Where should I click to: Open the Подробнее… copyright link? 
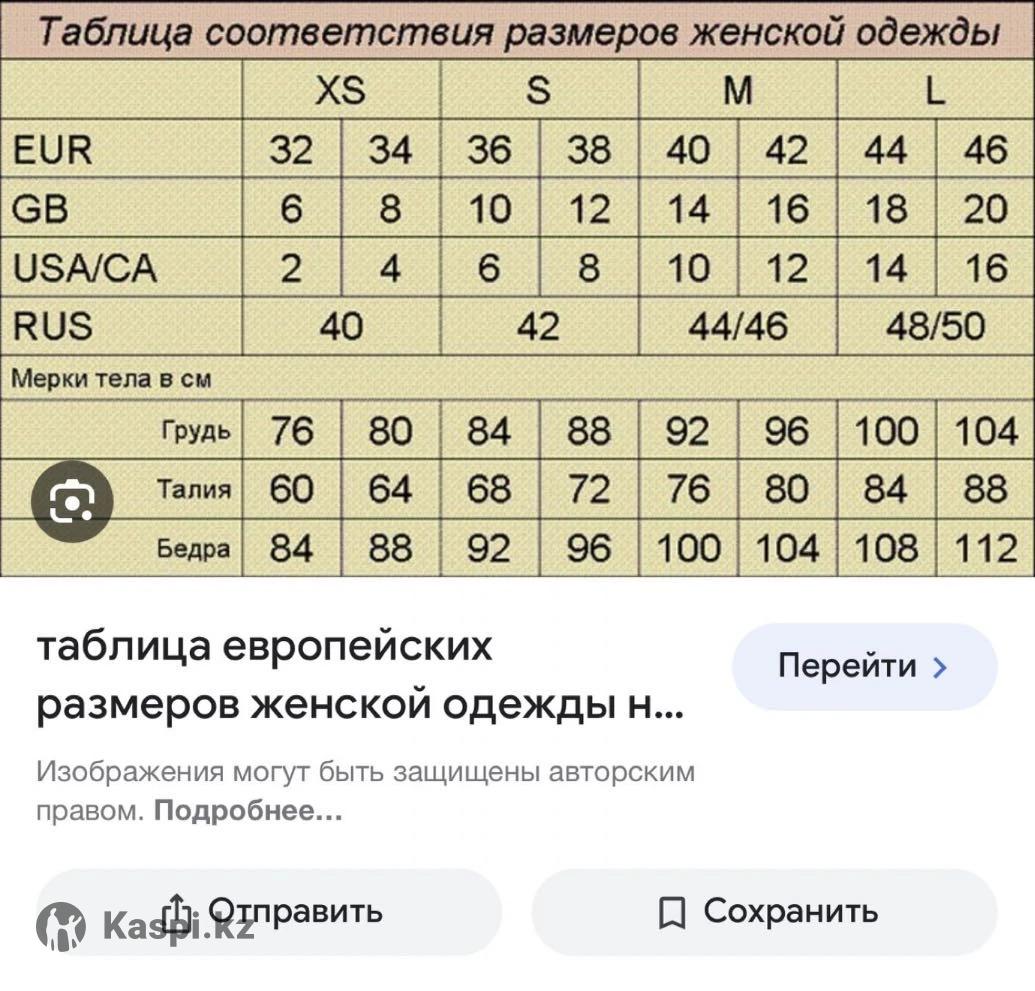click(248, 811)
